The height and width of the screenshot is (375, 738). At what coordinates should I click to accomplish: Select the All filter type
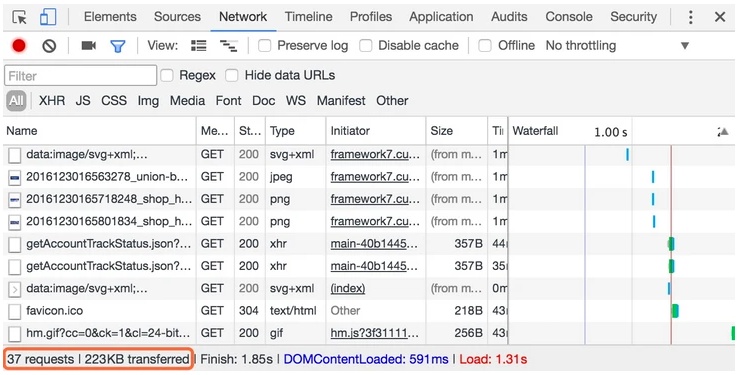(x=16, y=101)
